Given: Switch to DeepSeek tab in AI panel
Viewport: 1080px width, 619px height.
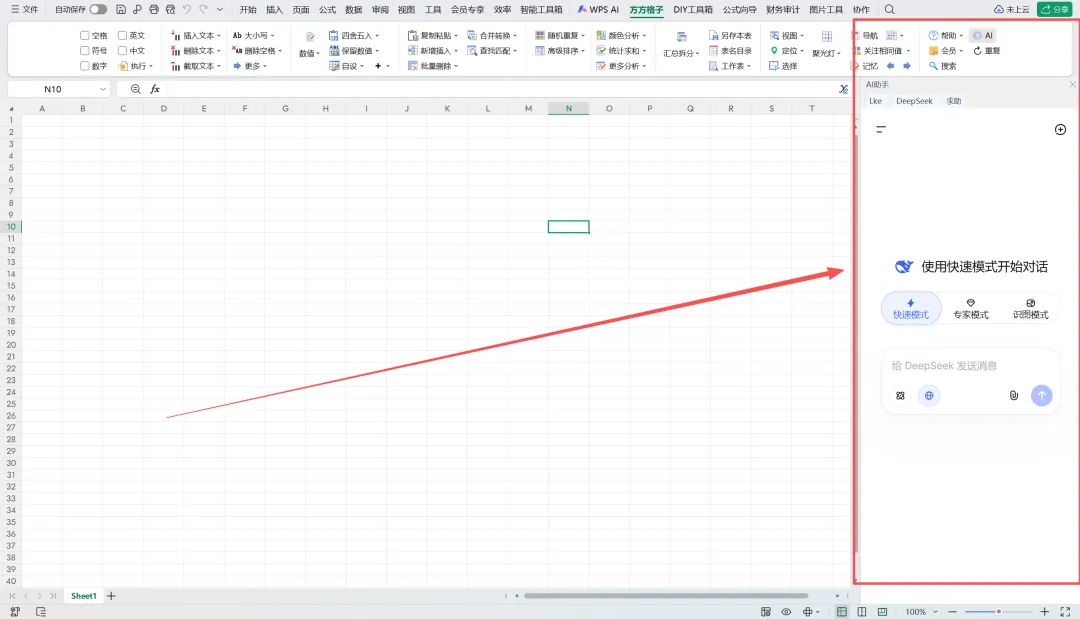Looking at the screenshot, I should pyautogui.click(x=914, y=101).
